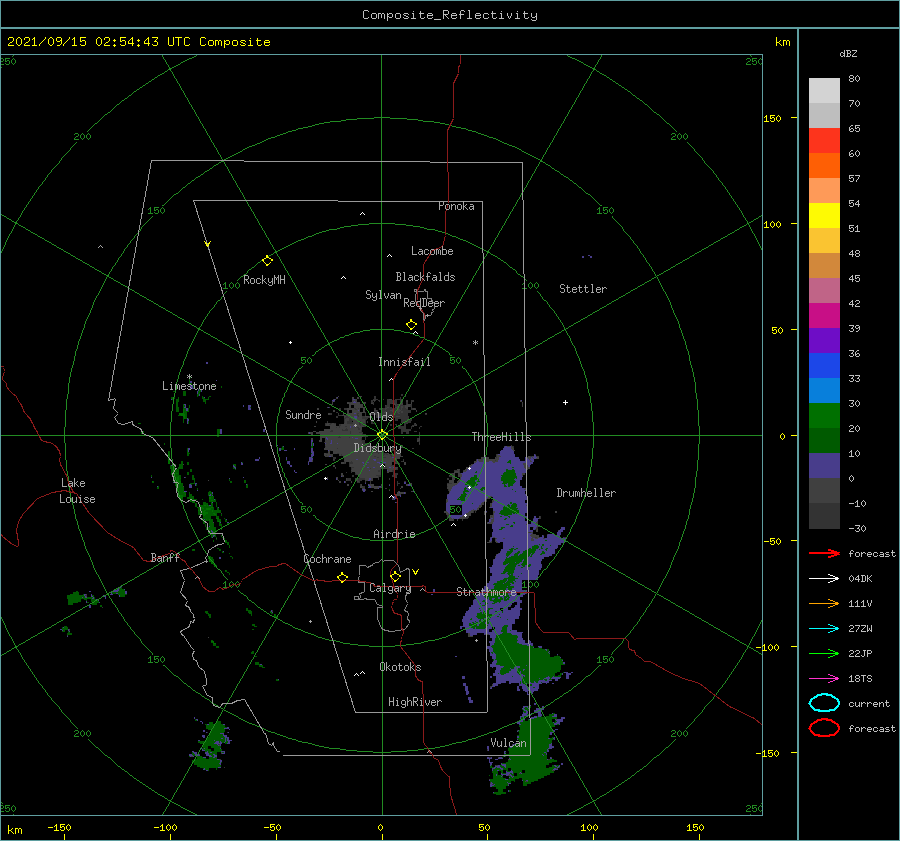Image resolution: width=900 pixels, height=841 pixels.
Task: Click the red forecast arrow in legend
Action: point(824,553)
